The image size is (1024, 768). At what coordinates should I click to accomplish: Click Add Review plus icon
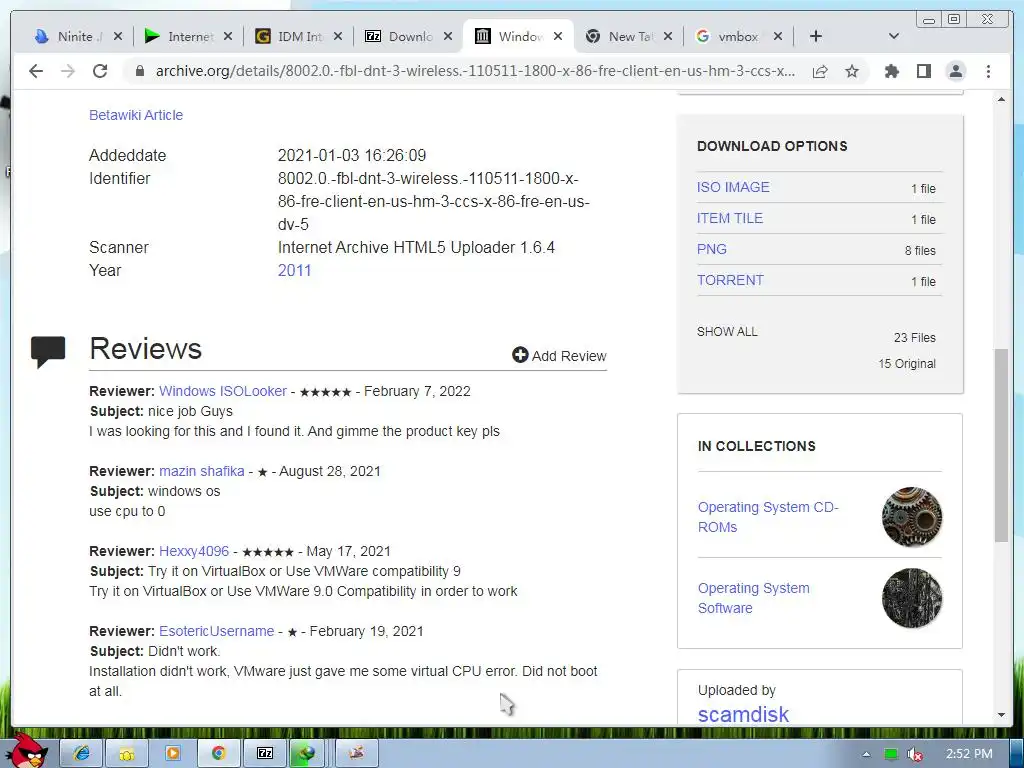[520, 355]
